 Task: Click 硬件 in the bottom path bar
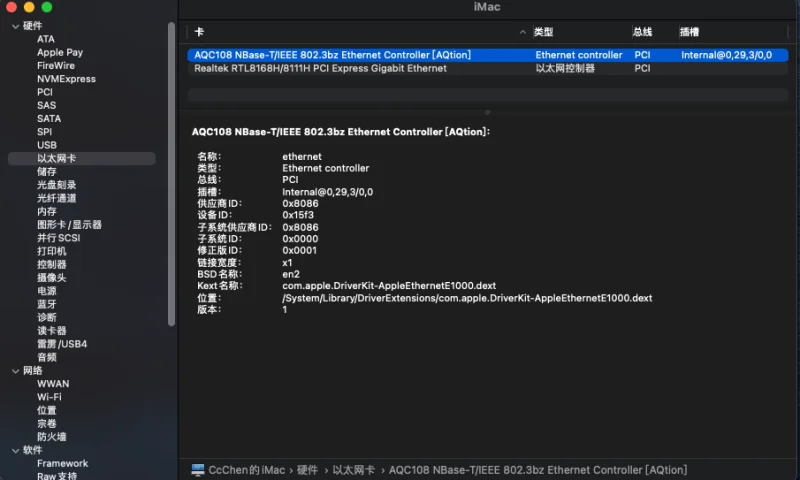(x=307, y=470)
